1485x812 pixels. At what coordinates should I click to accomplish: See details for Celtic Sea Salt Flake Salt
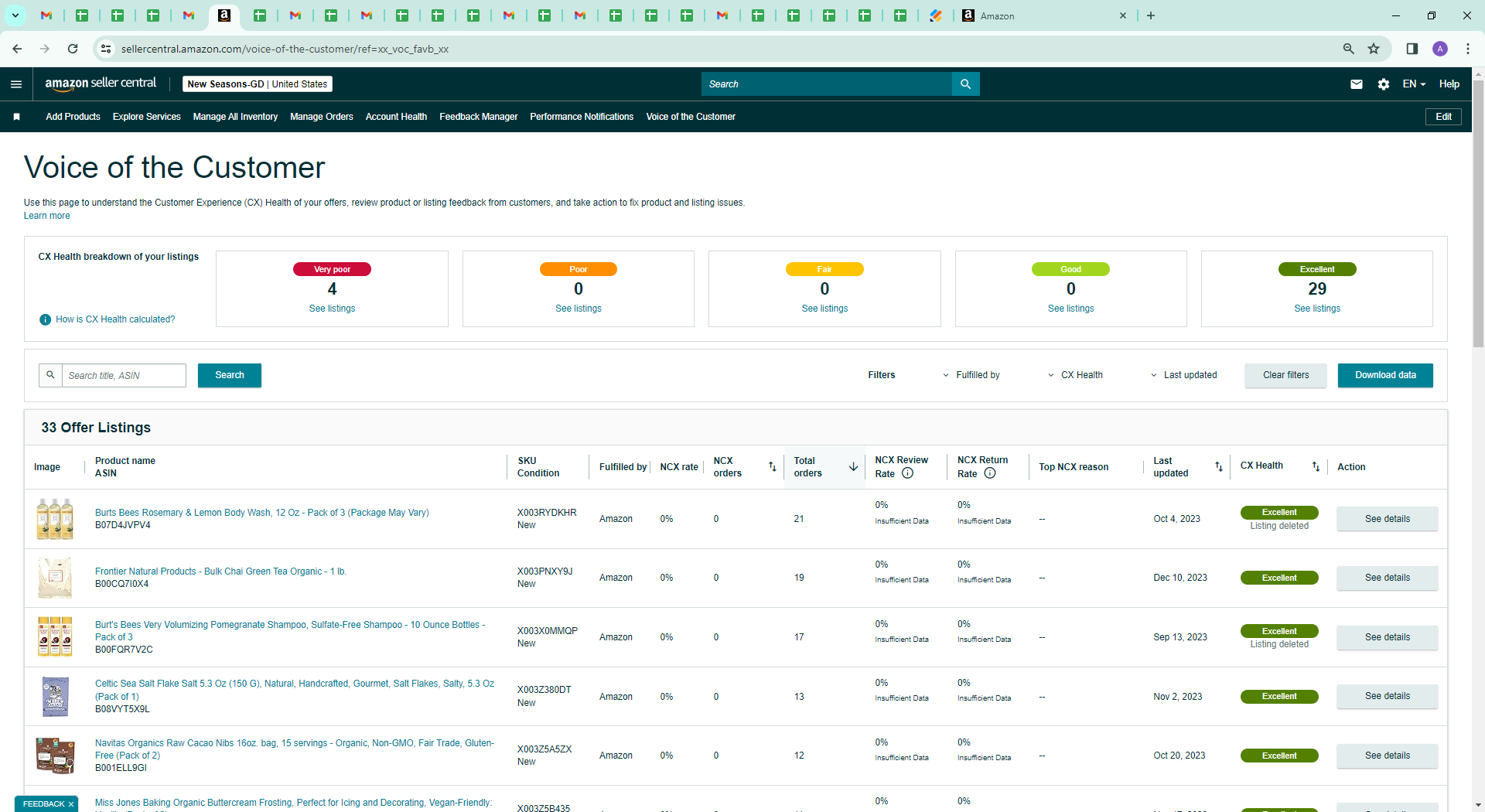(x=1388, y=696)
